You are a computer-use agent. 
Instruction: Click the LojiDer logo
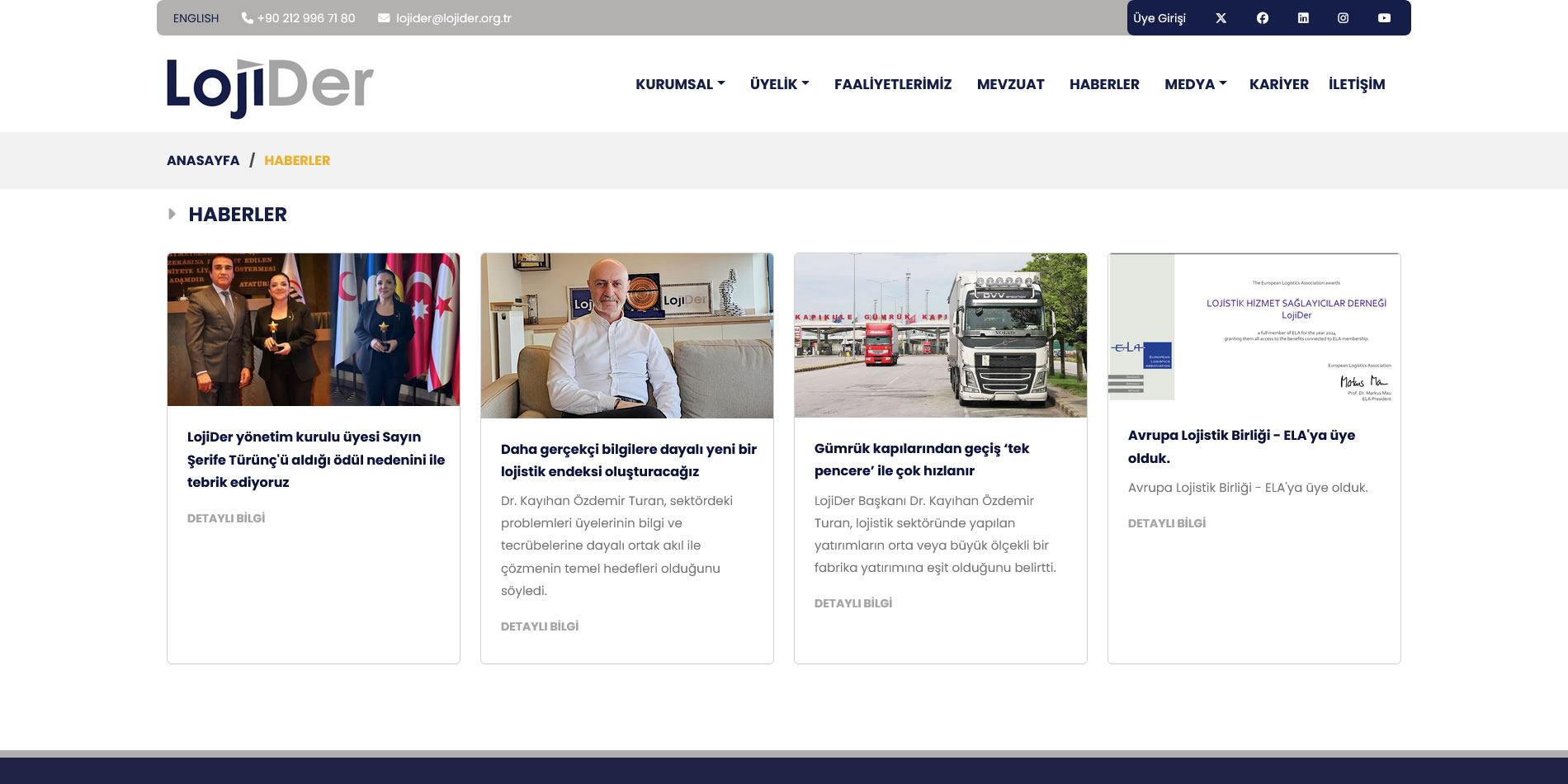(x=270, y=87)
